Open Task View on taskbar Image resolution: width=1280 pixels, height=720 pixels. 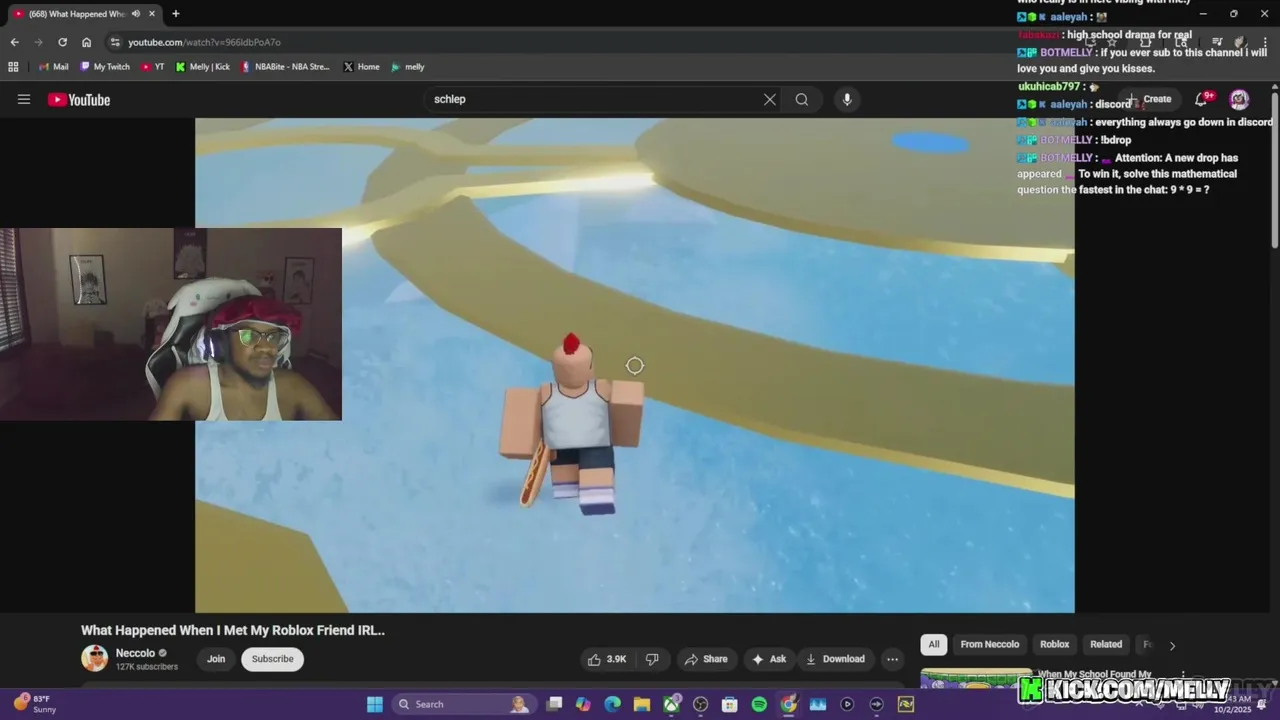[555, 704]
